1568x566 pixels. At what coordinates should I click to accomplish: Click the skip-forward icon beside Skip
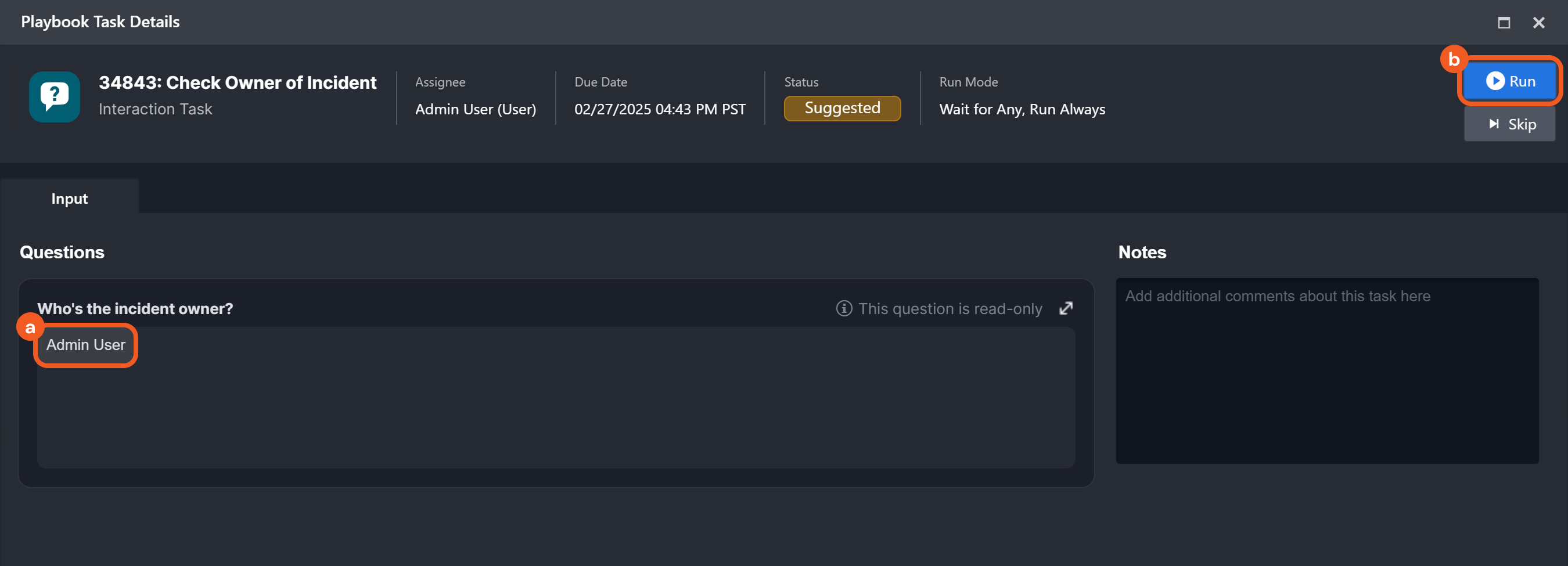tap(1494, 124)
